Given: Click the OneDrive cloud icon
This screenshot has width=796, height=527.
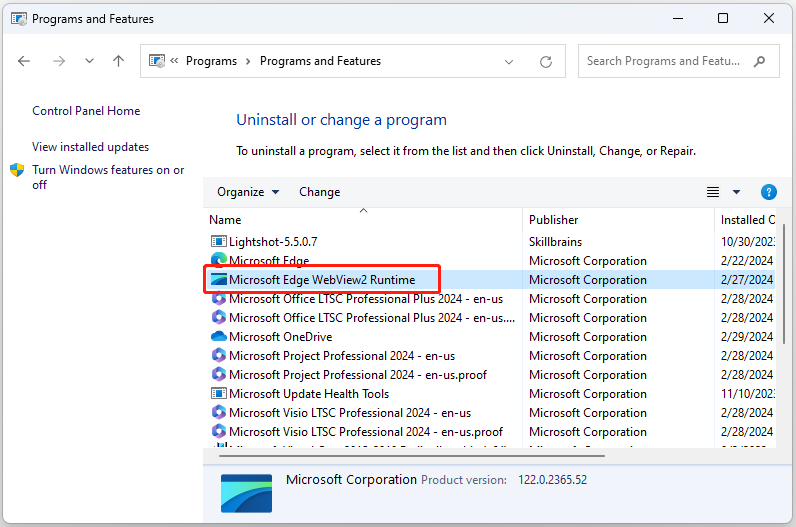Looking at the screenshot, I should click(x=219, y=336).
